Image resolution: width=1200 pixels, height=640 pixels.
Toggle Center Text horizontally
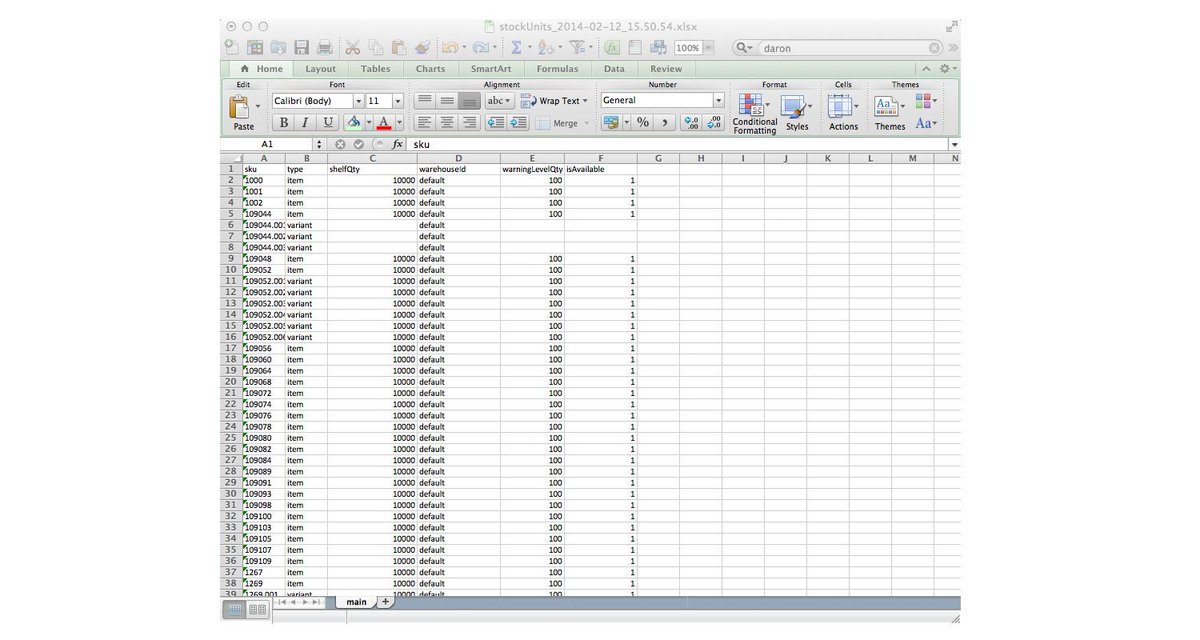[447, 122]
